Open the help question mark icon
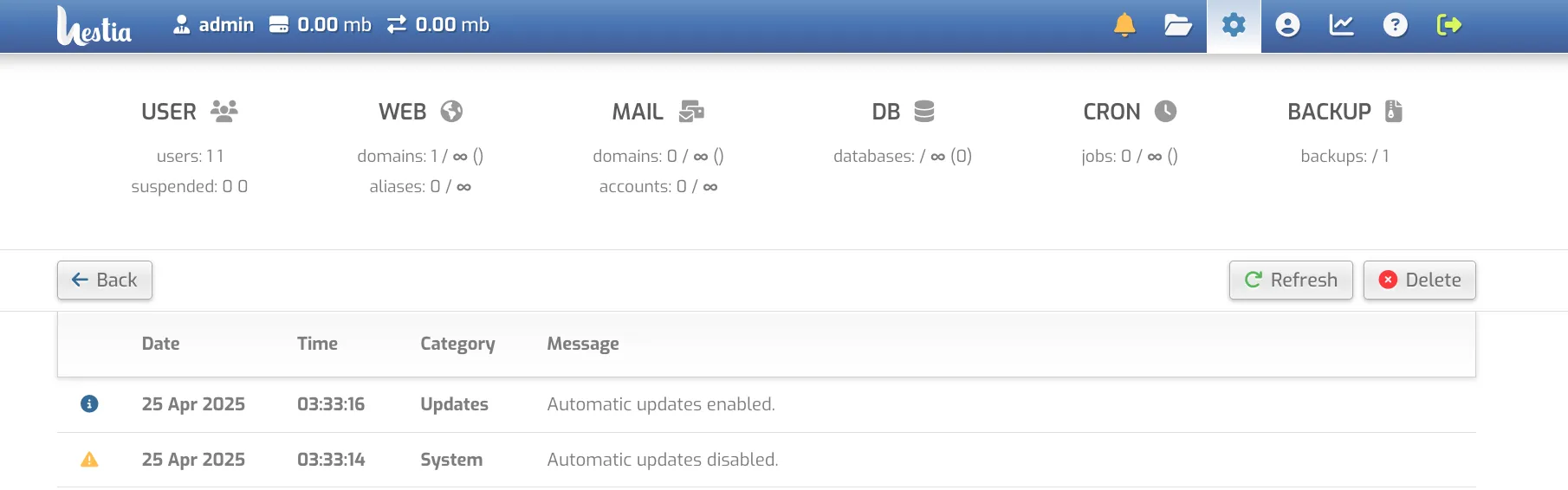This screenshot has width=1568, height=490. tap(1395, 25)
